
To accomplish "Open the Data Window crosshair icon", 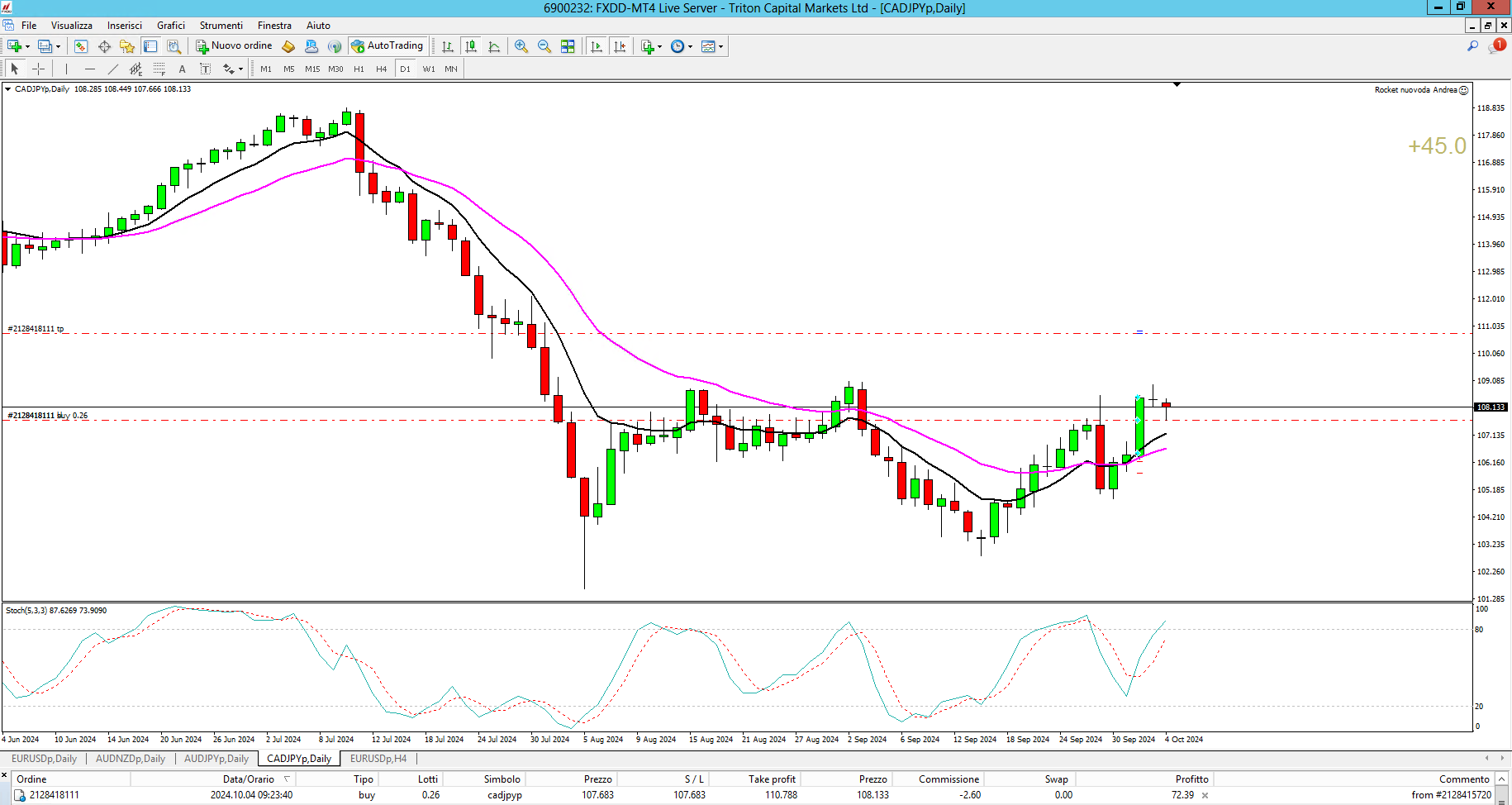I will [104, 46].
